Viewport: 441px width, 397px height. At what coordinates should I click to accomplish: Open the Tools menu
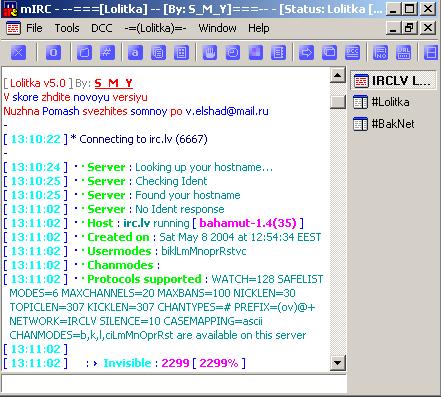(67, 28)
